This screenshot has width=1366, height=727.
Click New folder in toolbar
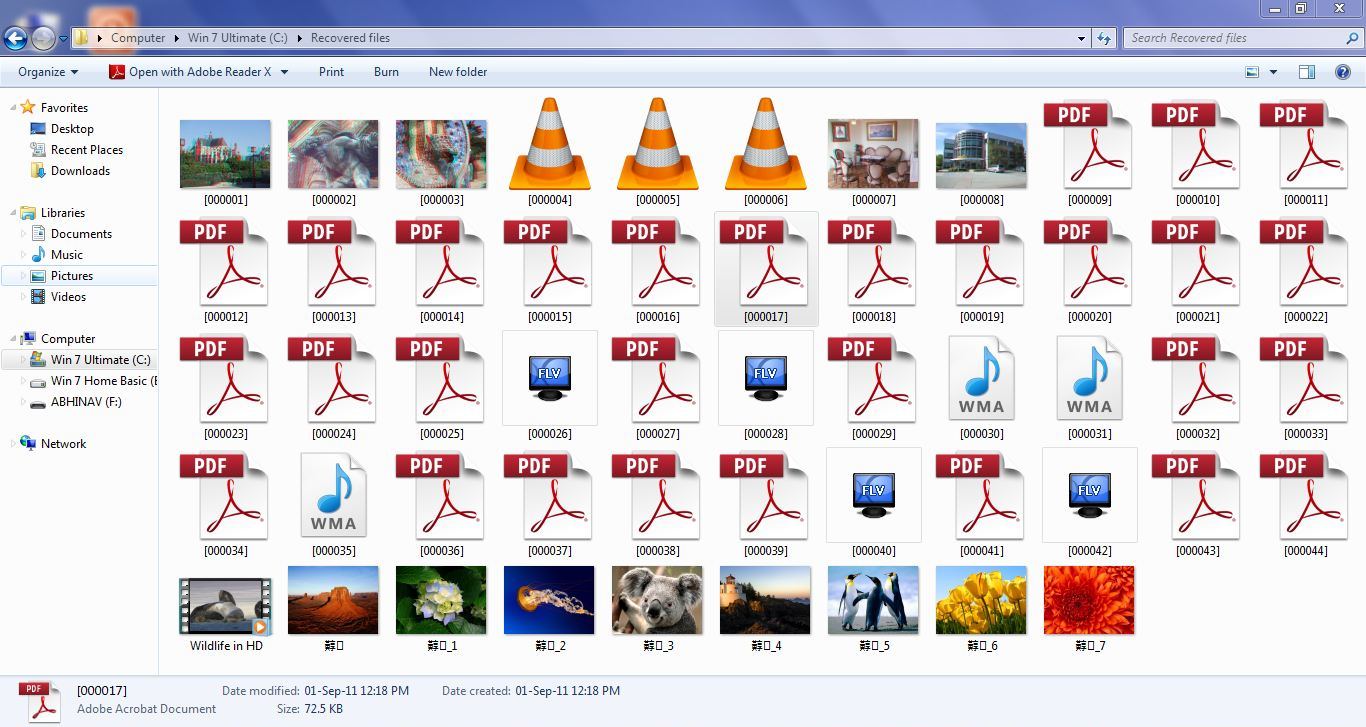(x=458, y=72)
